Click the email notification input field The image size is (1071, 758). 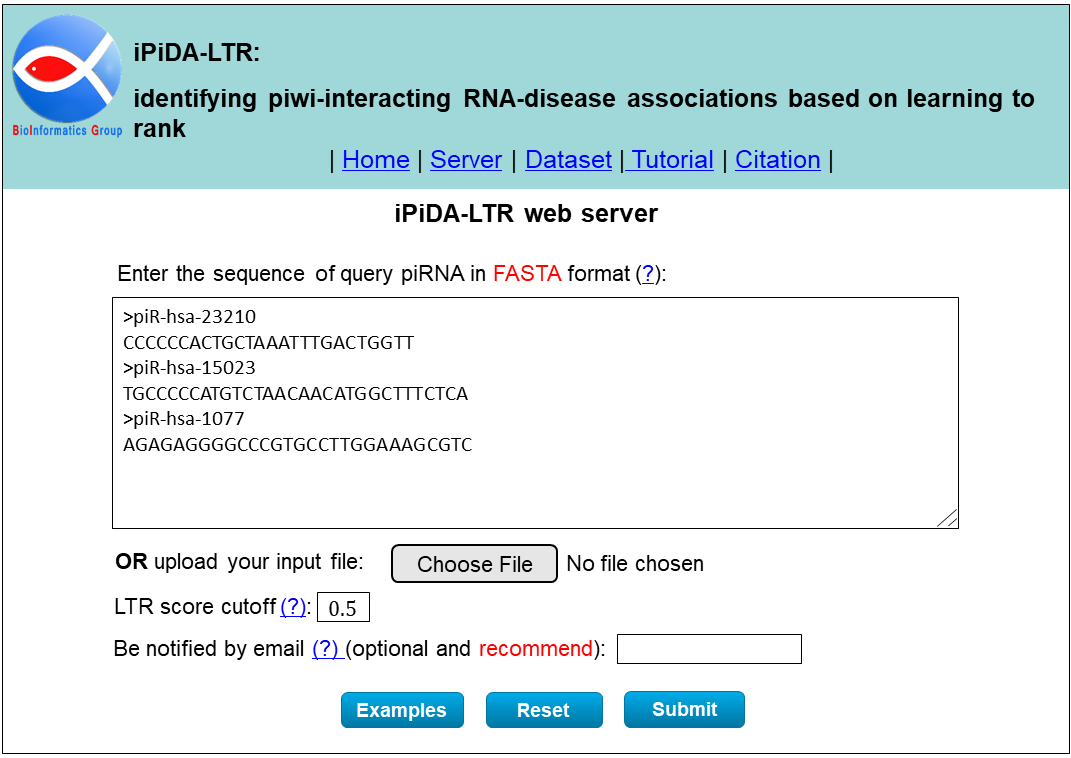(x=709, y=649)
